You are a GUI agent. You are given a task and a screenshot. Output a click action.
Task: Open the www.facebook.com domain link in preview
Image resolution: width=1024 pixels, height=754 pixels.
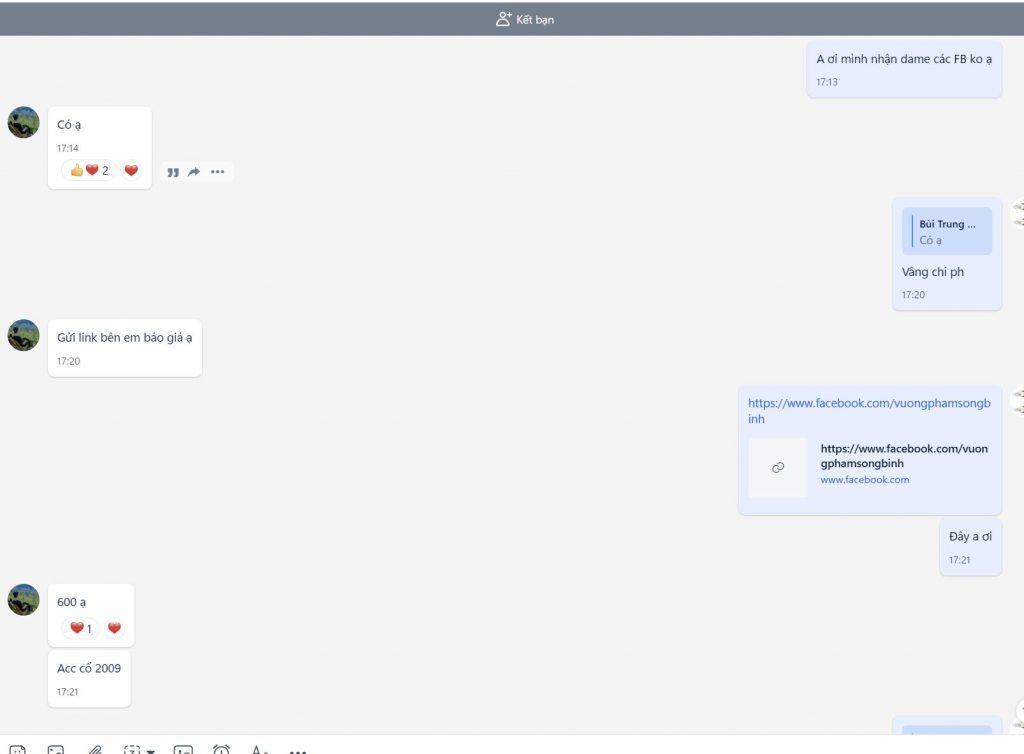point(864,480)
